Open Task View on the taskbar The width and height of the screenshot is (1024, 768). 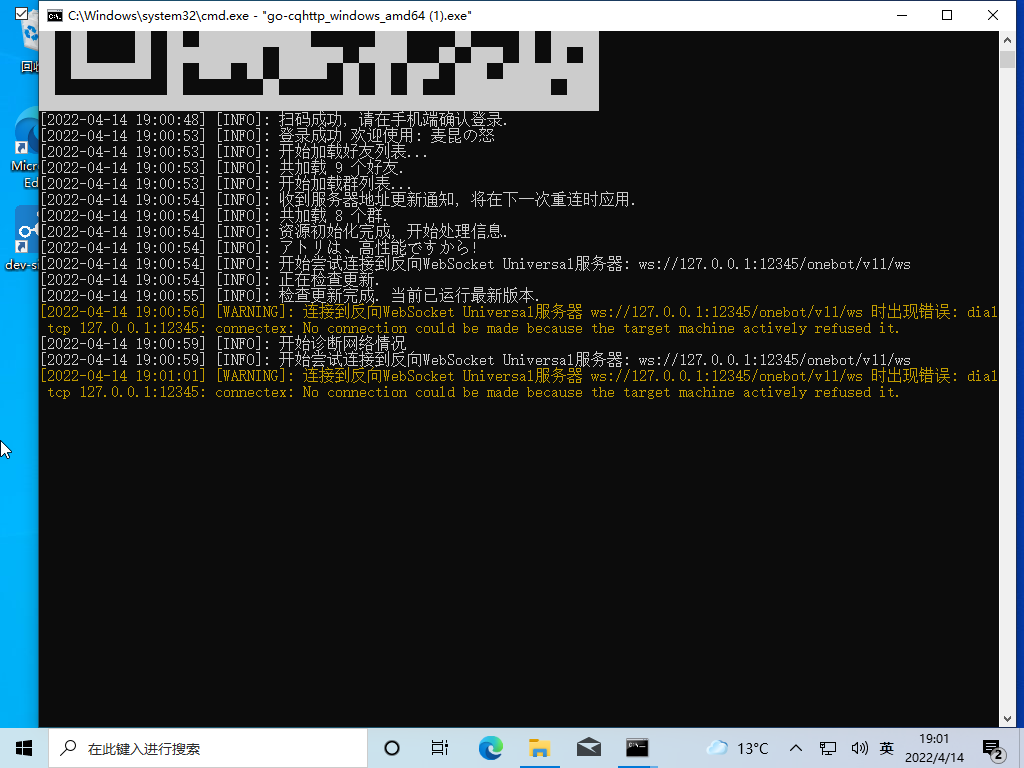[440, 748]
